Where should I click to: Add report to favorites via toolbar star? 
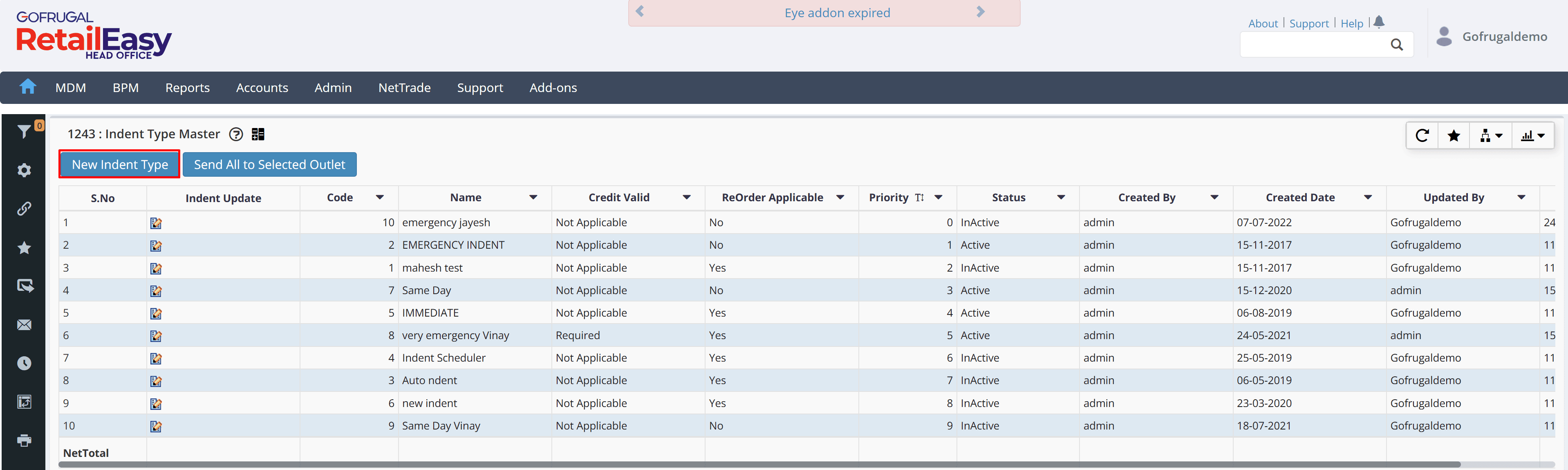click(1454, 135)
